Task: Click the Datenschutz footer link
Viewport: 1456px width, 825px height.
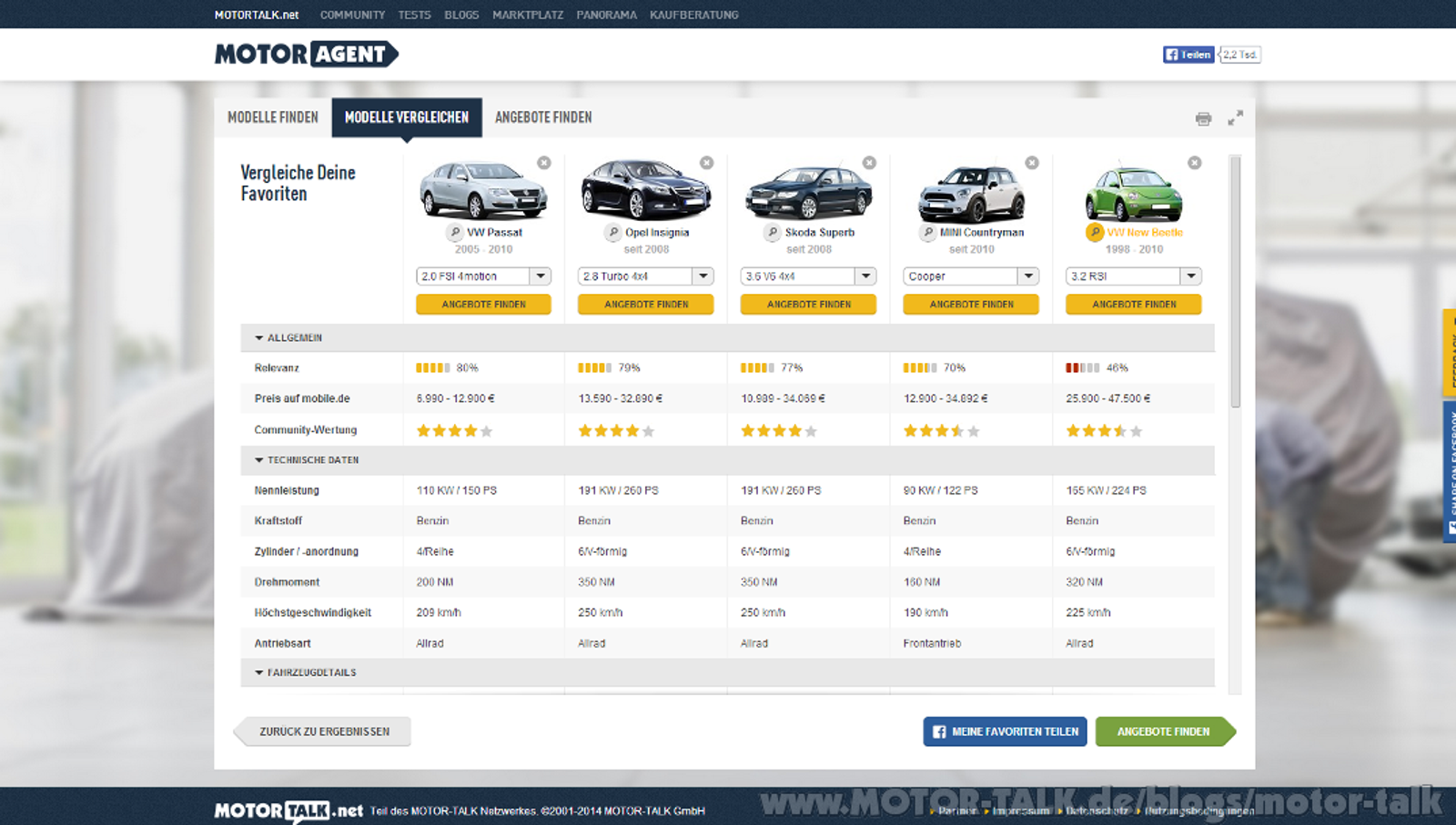Action: pos(1097,810)
